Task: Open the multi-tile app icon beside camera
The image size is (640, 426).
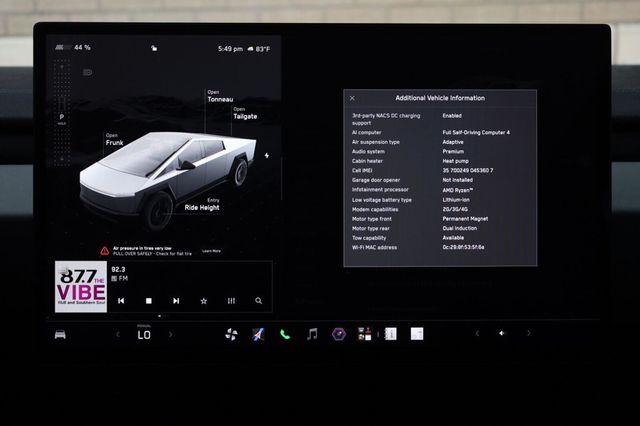Action: (x=364, y=334)
